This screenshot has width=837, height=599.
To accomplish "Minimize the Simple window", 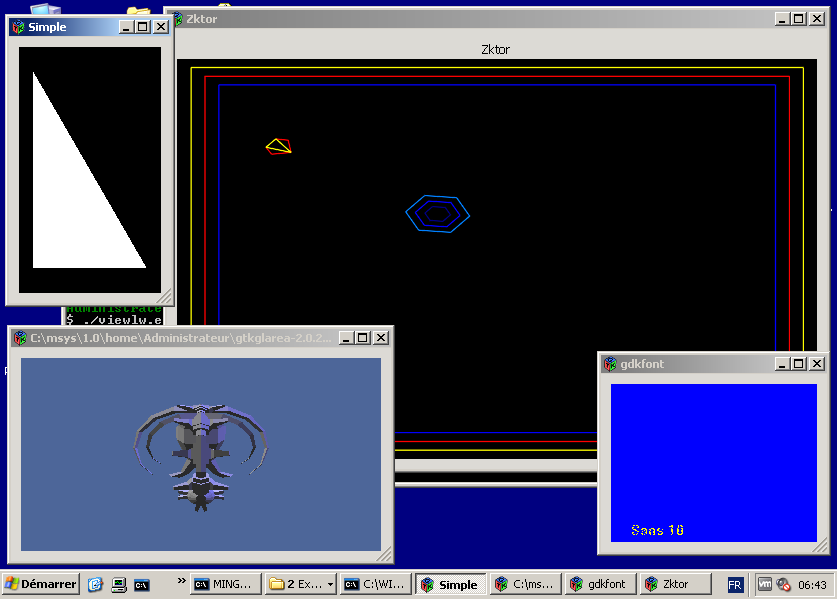I will tap(126, 27).
